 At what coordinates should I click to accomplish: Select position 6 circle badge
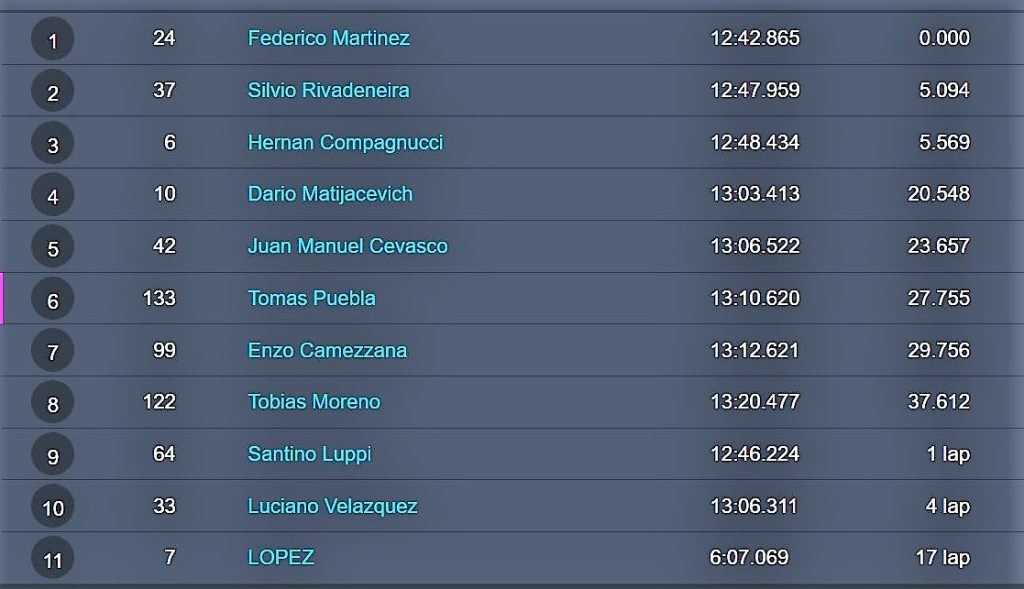click(52, 299)
